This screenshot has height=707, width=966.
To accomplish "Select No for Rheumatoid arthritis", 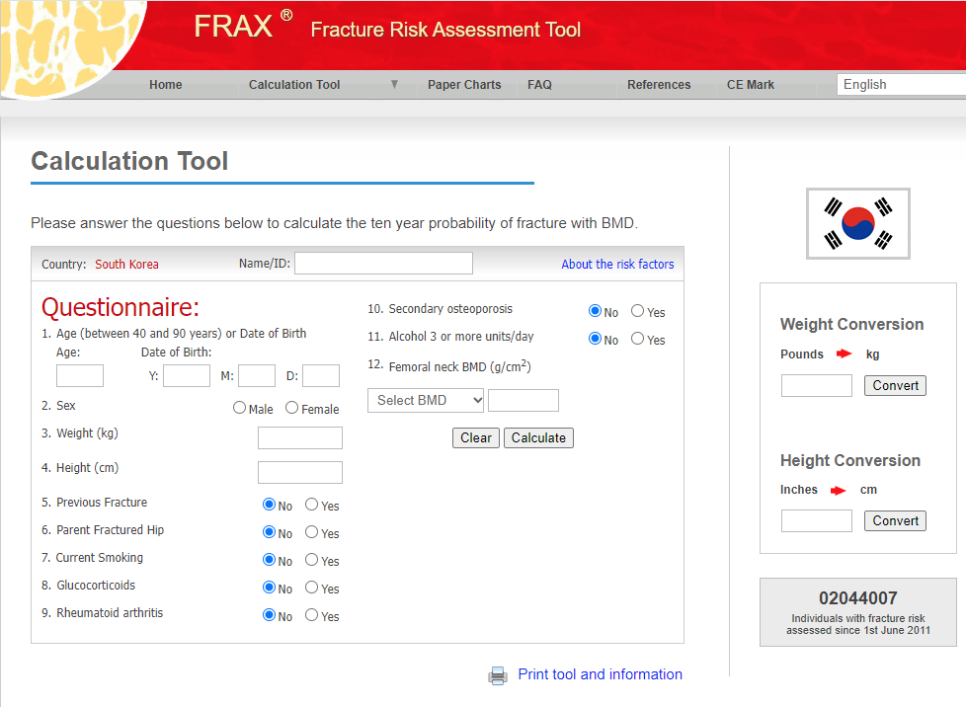I will pos(269,615).
